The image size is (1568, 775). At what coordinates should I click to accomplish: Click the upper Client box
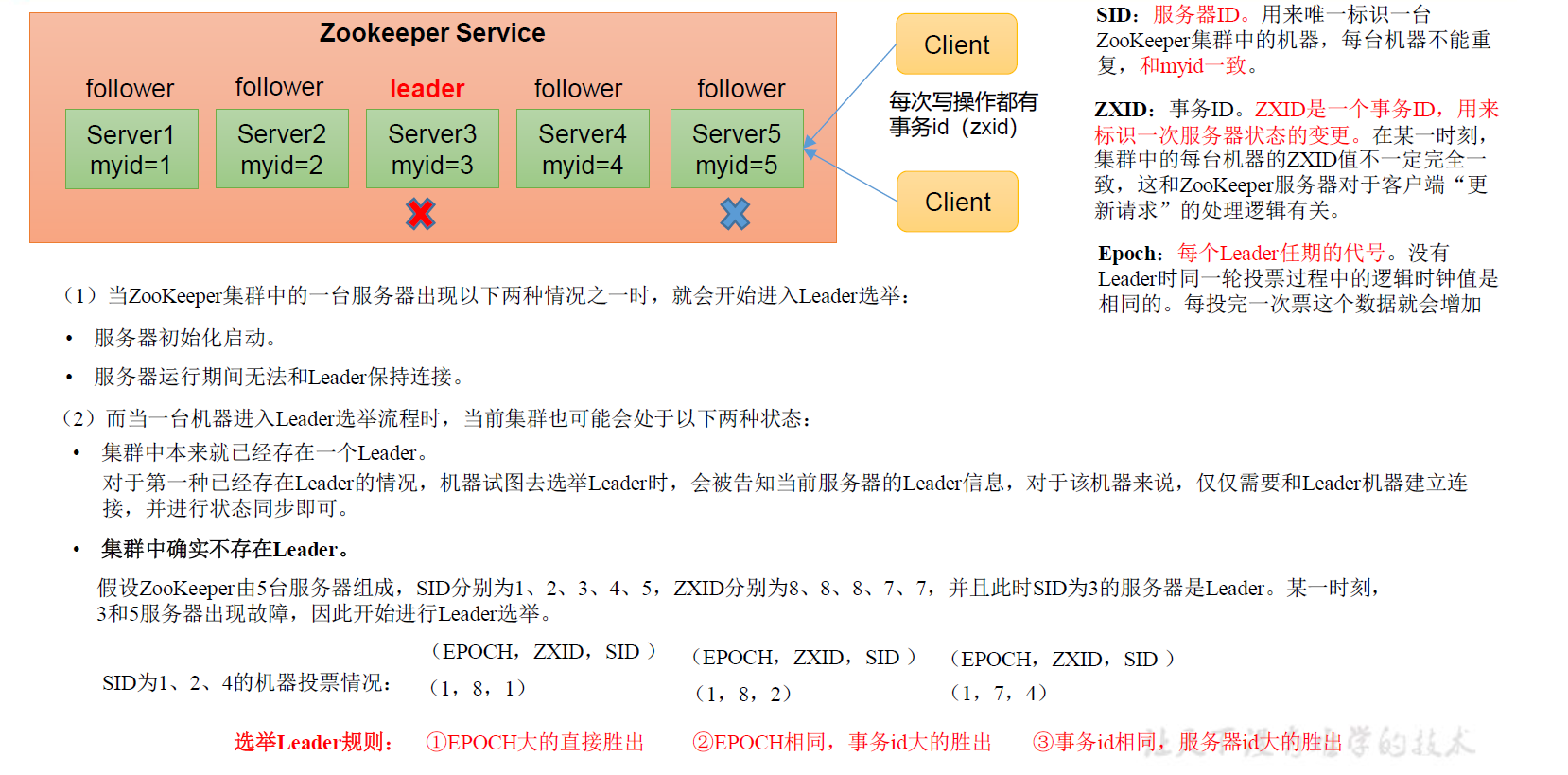tap(957, 44)
